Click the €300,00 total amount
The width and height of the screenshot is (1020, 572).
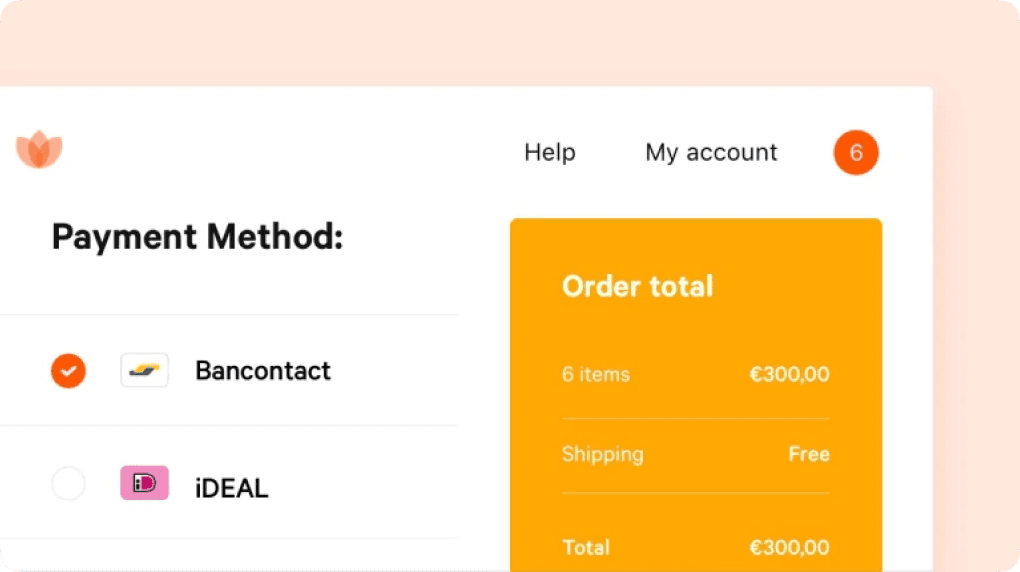click(x=789, y=547)
